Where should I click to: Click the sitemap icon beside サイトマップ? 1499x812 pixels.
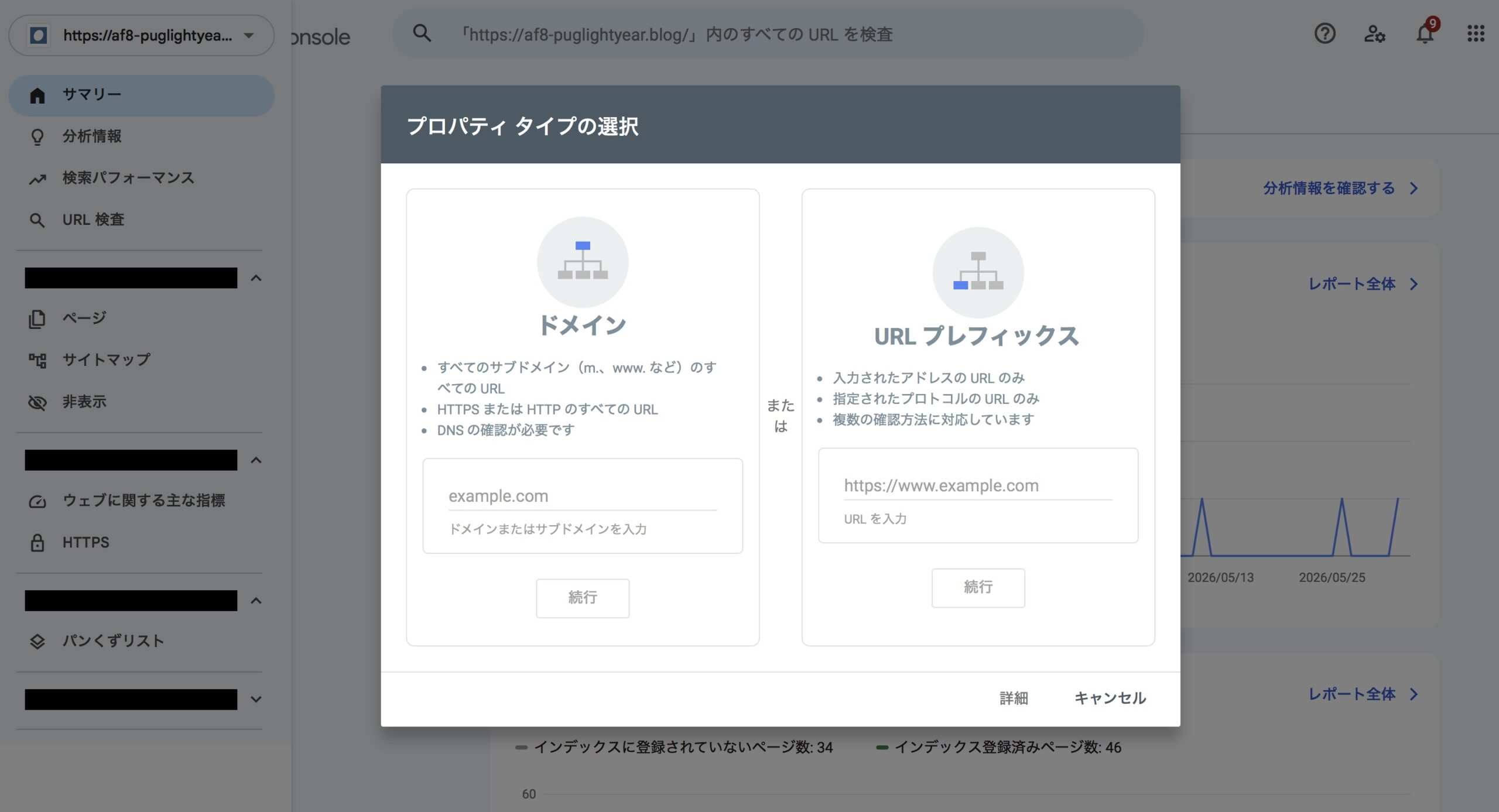click(x=37, y=361)
